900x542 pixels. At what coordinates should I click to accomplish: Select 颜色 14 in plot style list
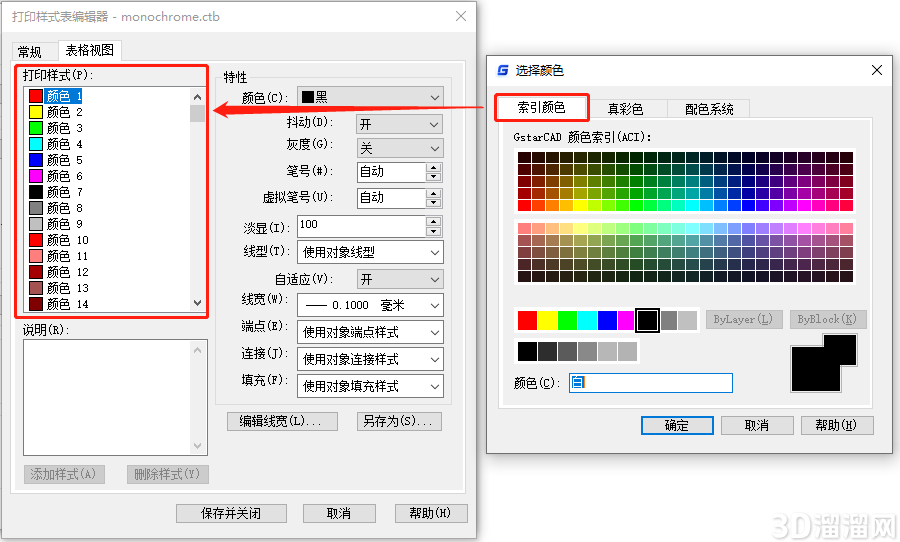[59, 304]
